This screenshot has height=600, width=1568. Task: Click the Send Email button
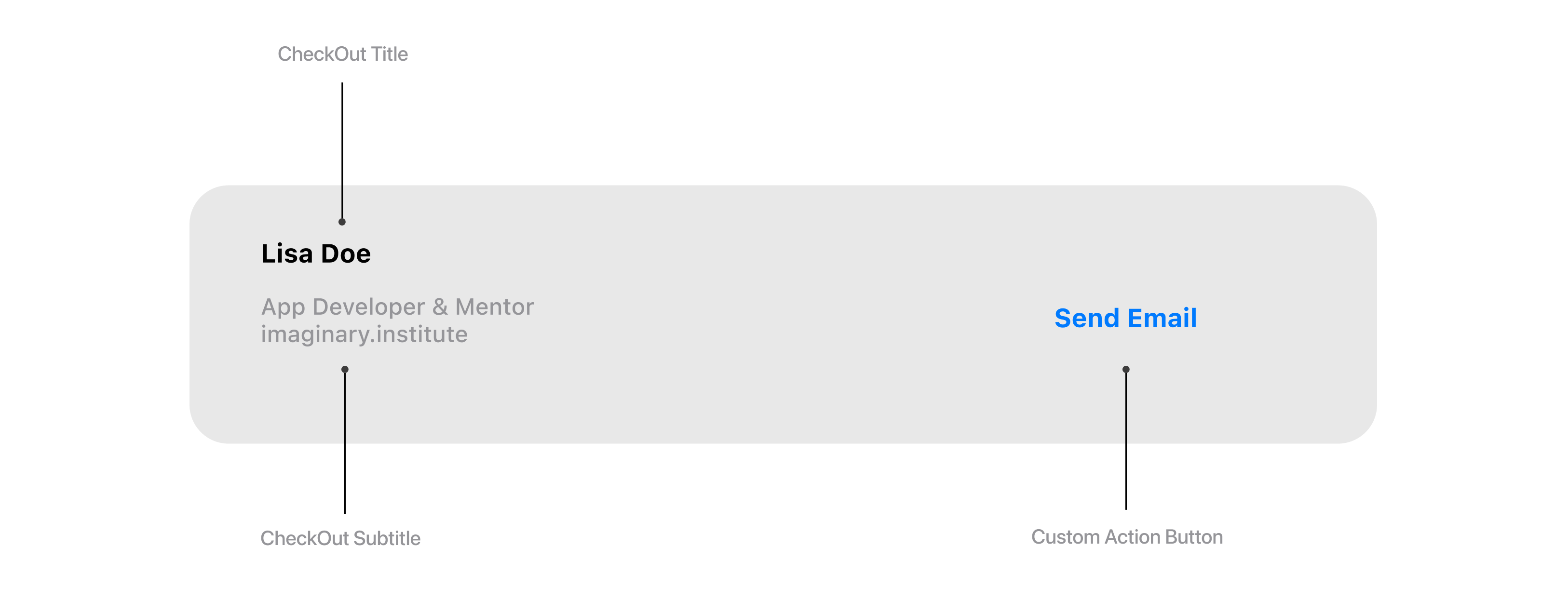1125,318
